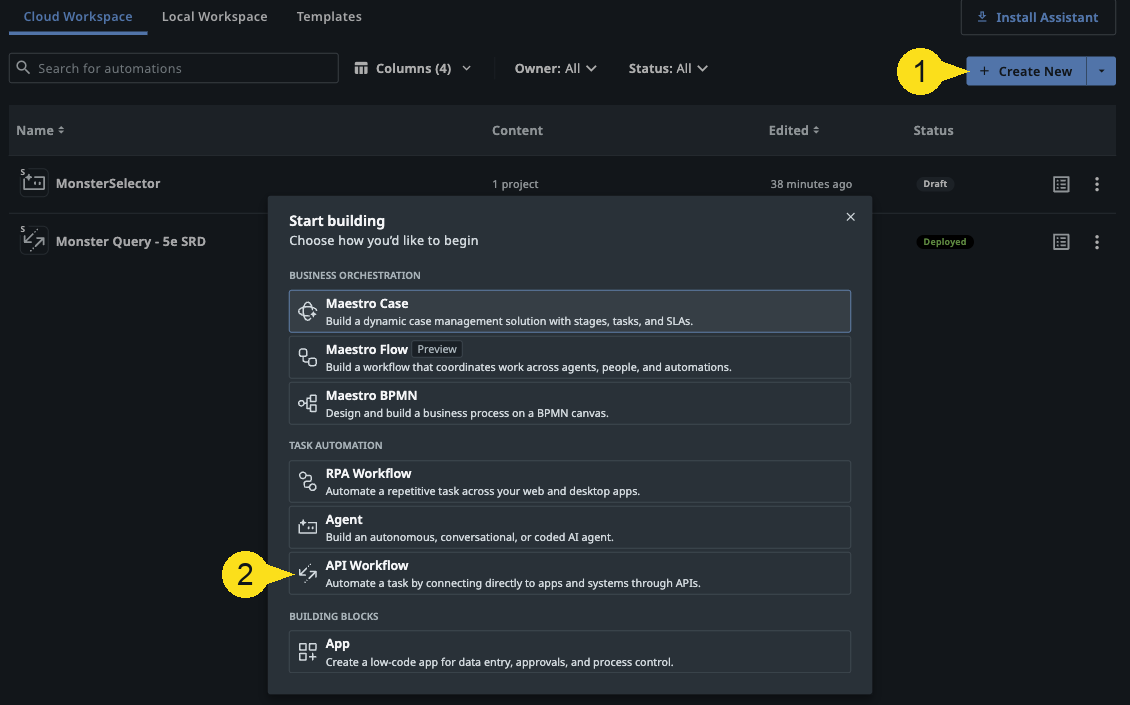Click the Content column header
The image size is (1130, 705).
tap(517, 130)
